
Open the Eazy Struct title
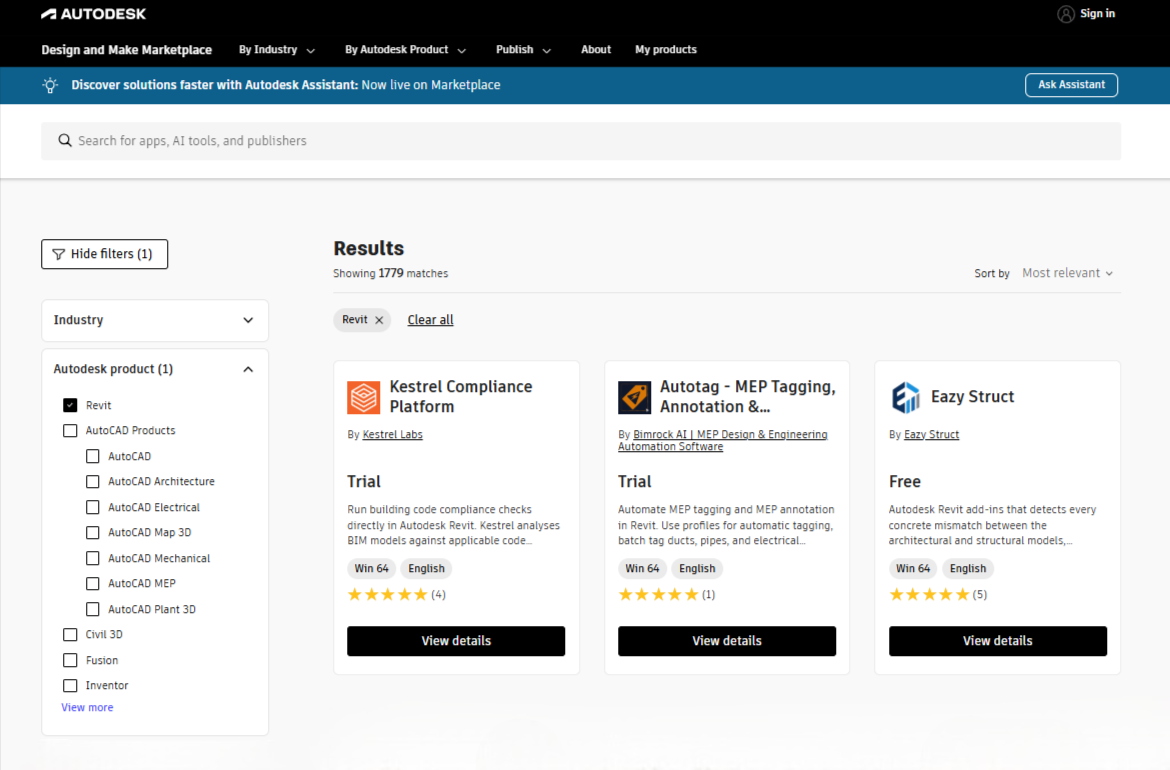[x=972, y=397]
